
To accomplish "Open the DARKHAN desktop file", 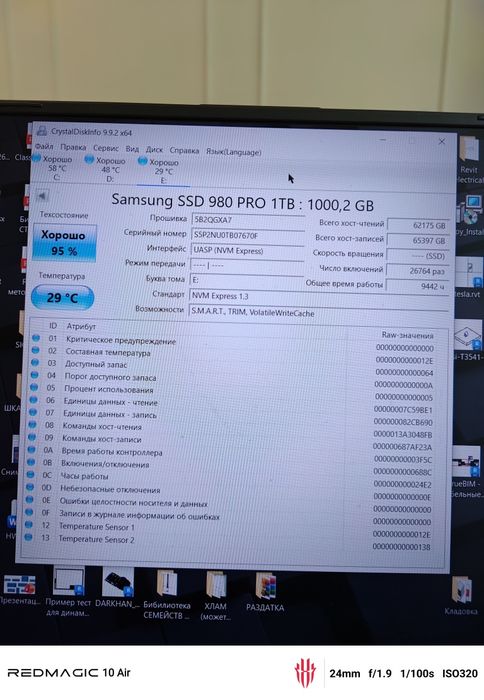I will click(117, 588).
